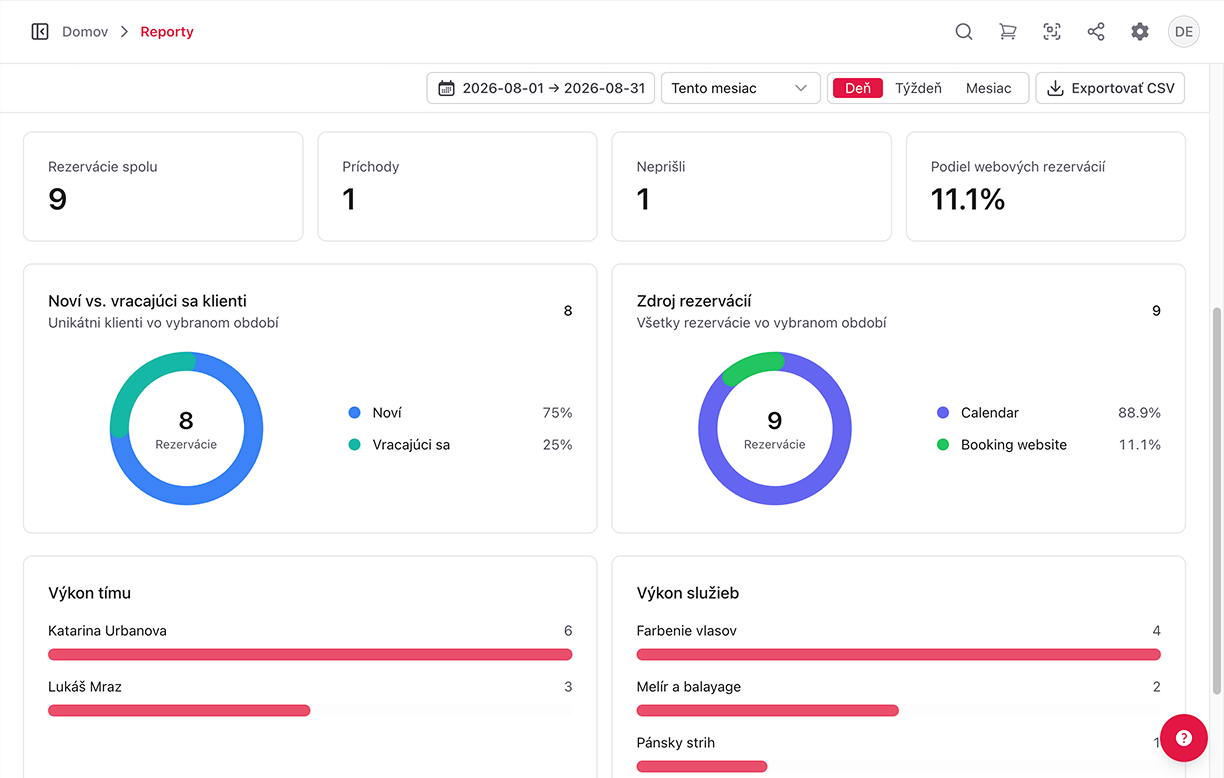This screenshot has width=1224, height=778.
Task: Click the Výkon tímu heading
Action: [x=90, y=593]
